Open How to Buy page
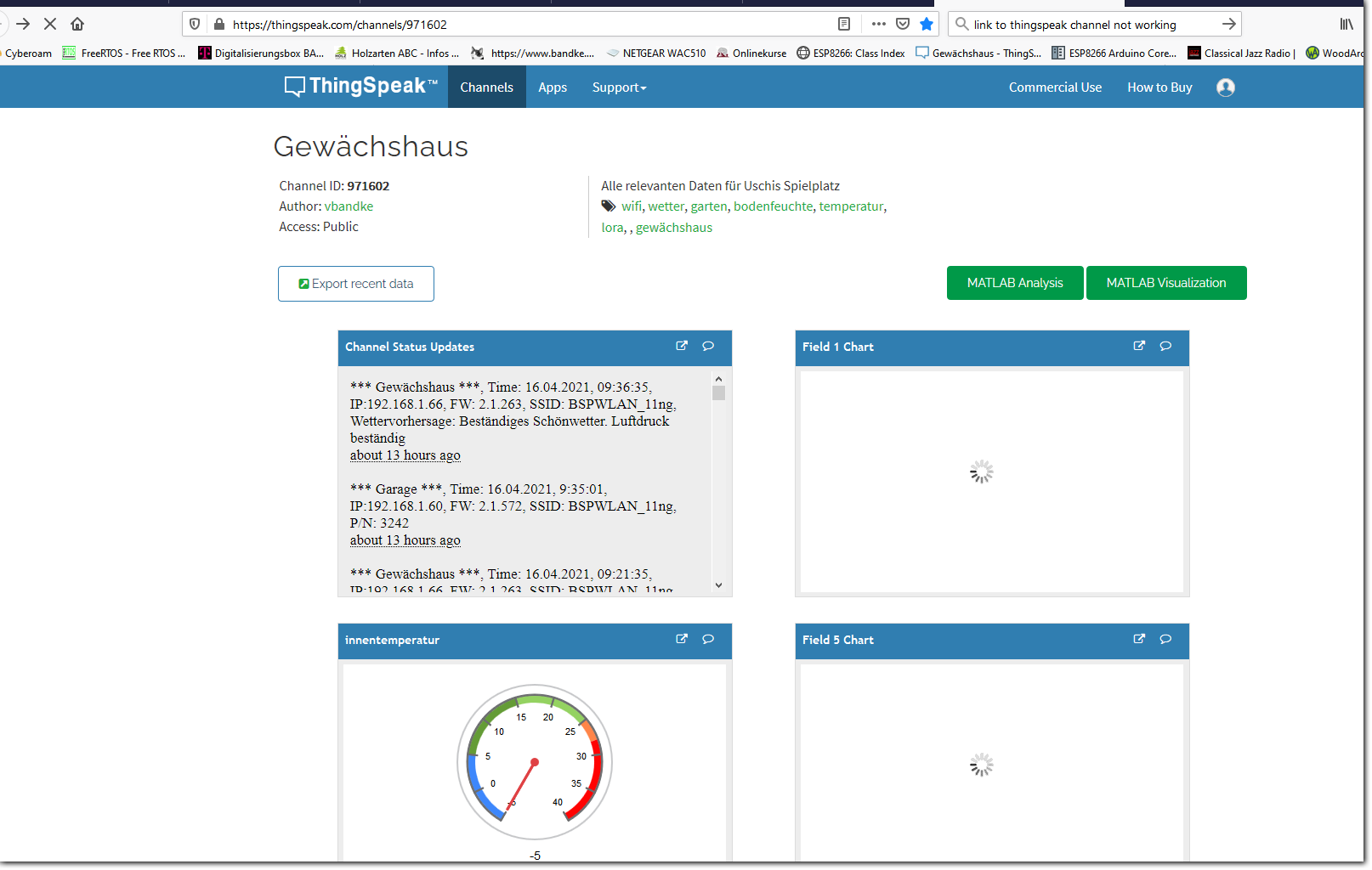1372x870 pixels. point(1159,88)
